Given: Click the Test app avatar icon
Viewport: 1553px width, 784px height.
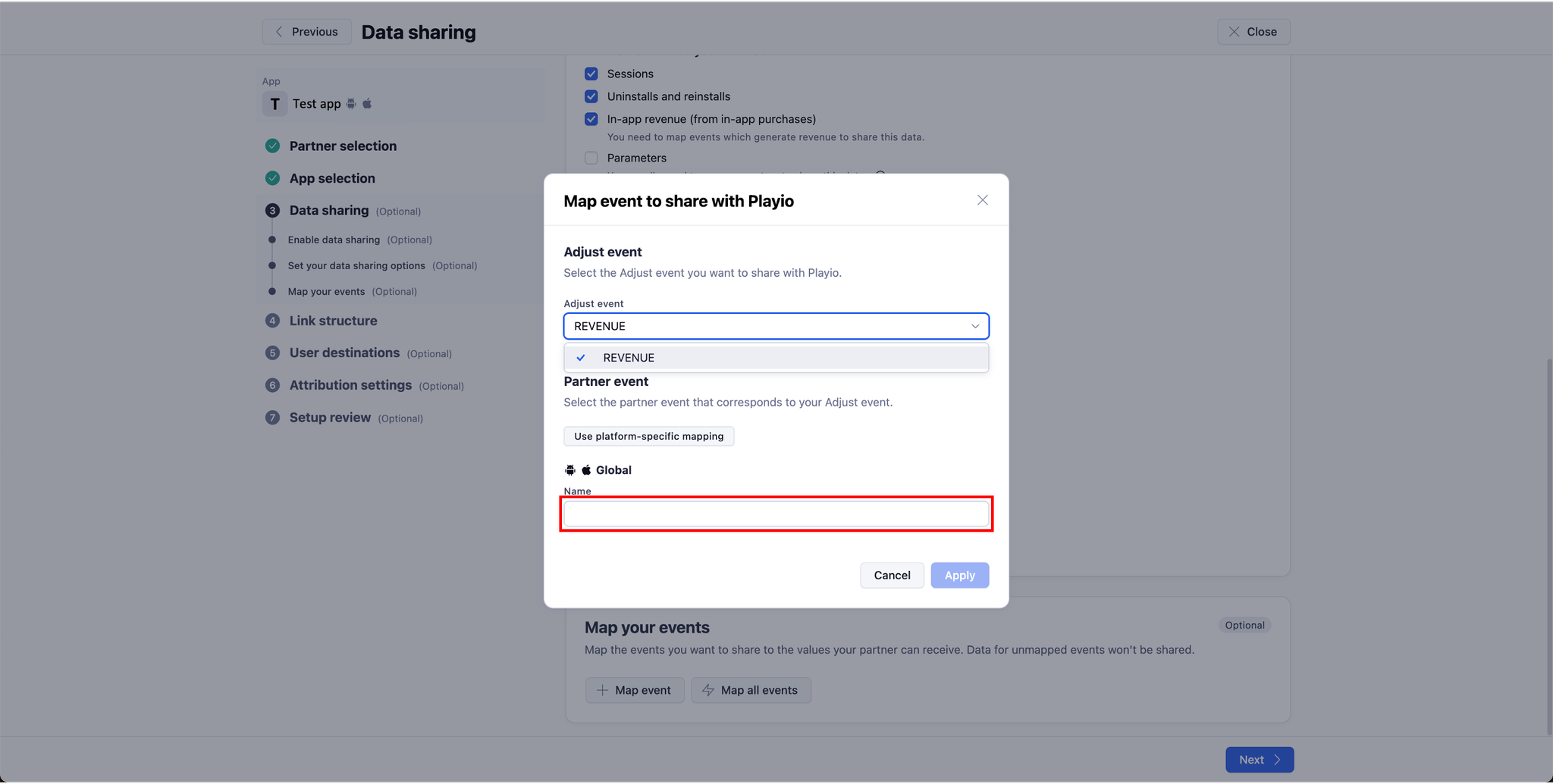Looking at the screenshot, I should click(x=275, y=104).
